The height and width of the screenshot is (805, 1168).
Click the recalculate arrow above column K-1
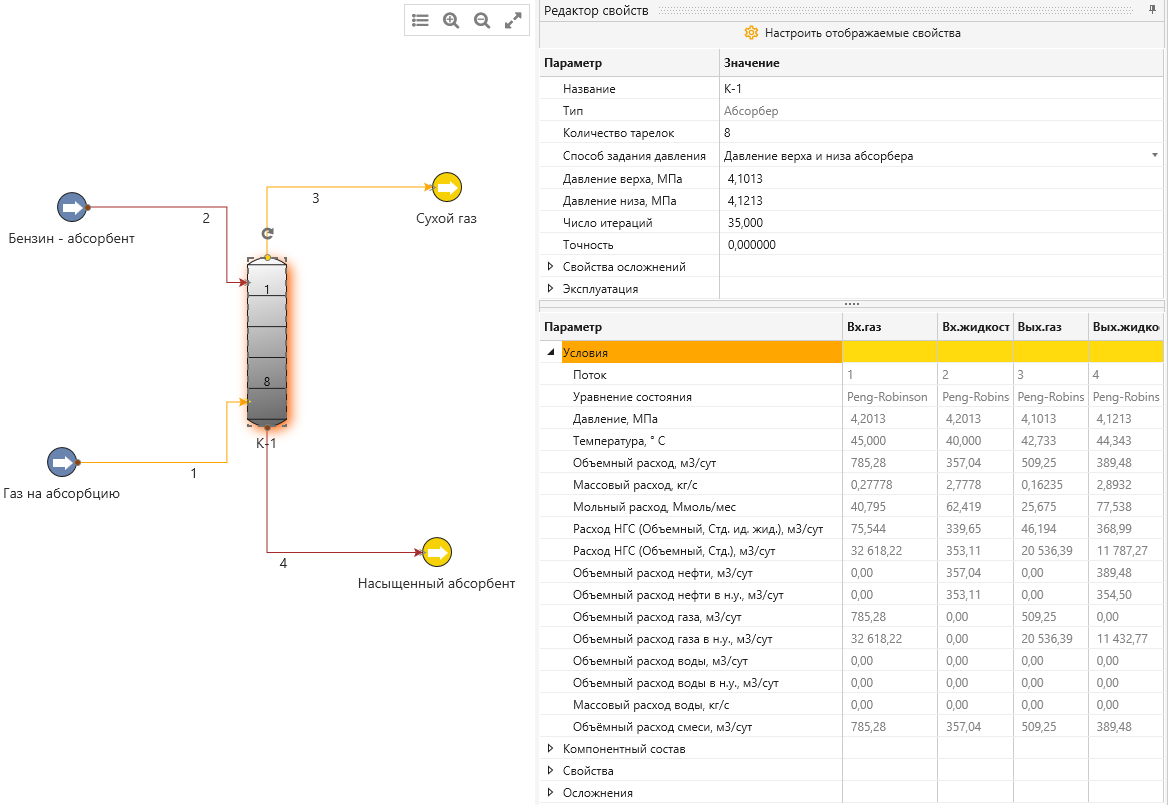(267, 233)
